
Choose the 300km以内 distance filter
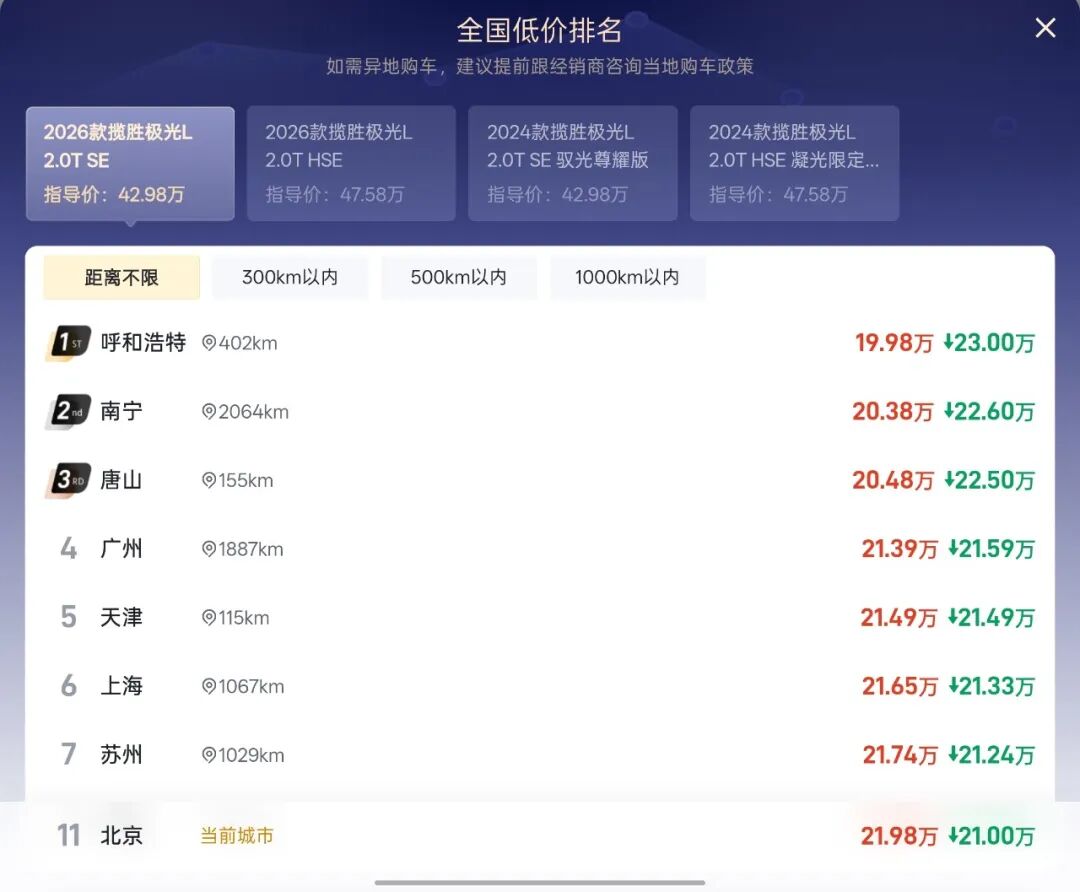290,278
